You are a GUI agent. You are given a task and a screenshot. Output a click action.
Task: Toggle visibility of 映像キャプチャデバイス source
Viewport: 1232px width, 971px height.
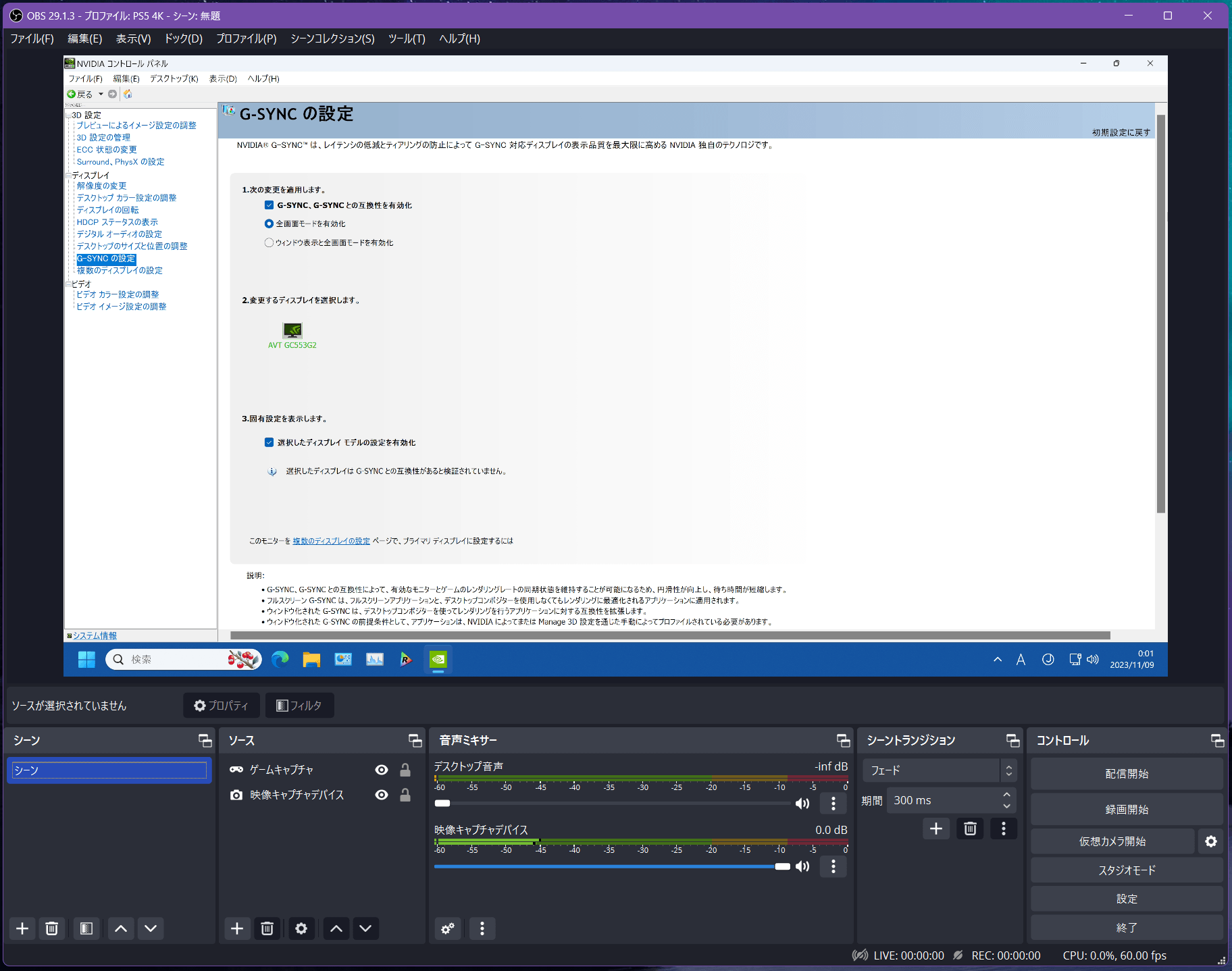[x=382, y=795]
